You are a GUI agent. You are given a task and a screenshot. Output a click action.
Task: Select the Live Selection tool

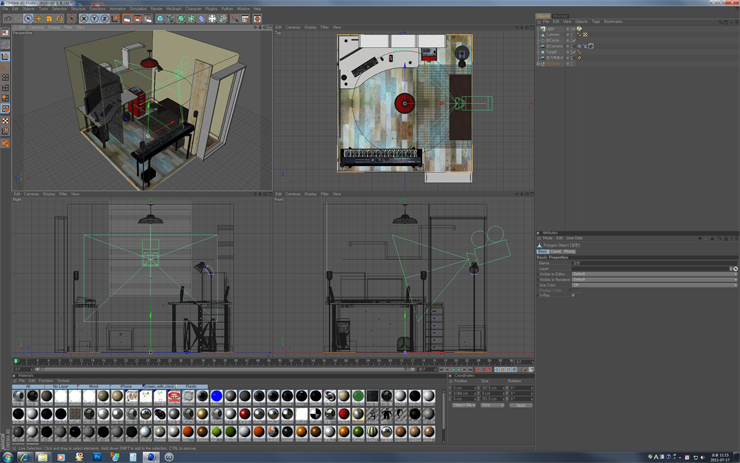click(x=28, y=19)
